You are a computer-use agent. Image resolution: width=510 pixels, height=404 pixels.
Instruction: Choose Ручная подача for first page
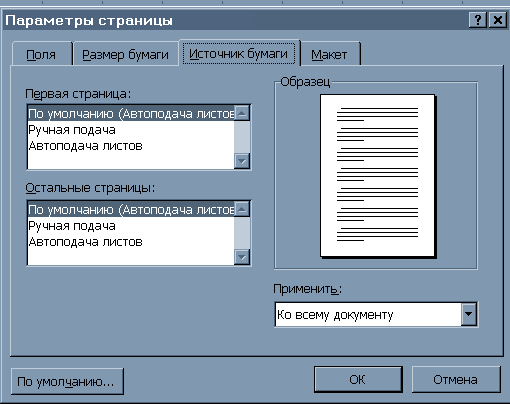tap(131, 130)
